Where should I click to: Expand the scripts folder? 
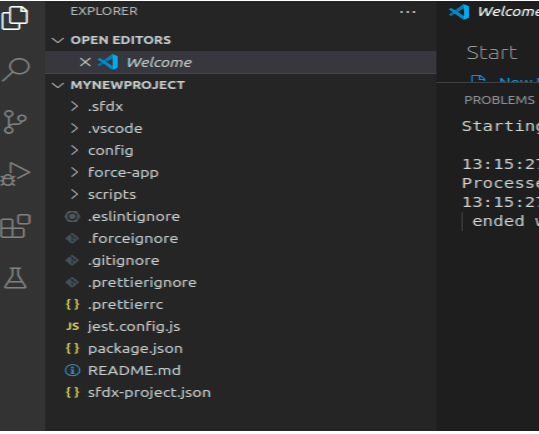point(241,194)
